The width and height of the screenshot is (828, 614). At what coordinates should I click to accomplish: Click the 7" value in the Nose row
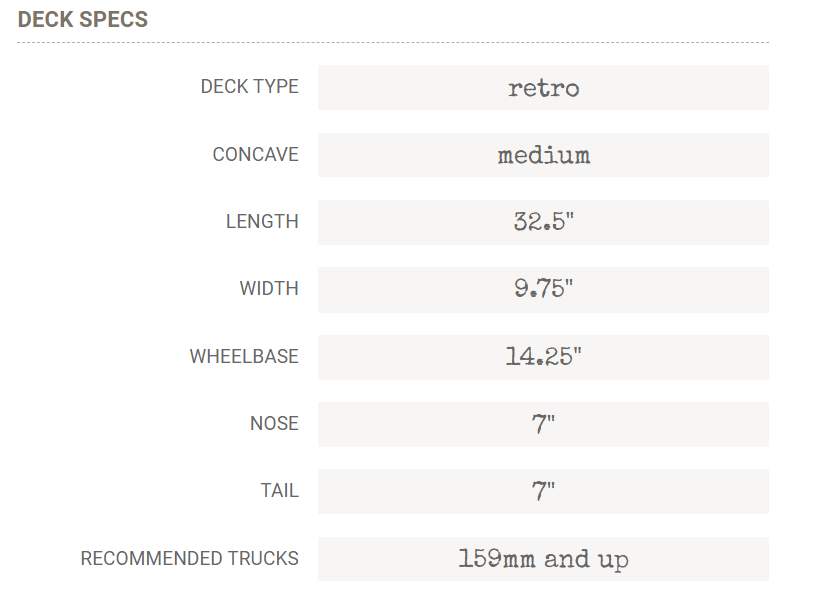point(543,424)
